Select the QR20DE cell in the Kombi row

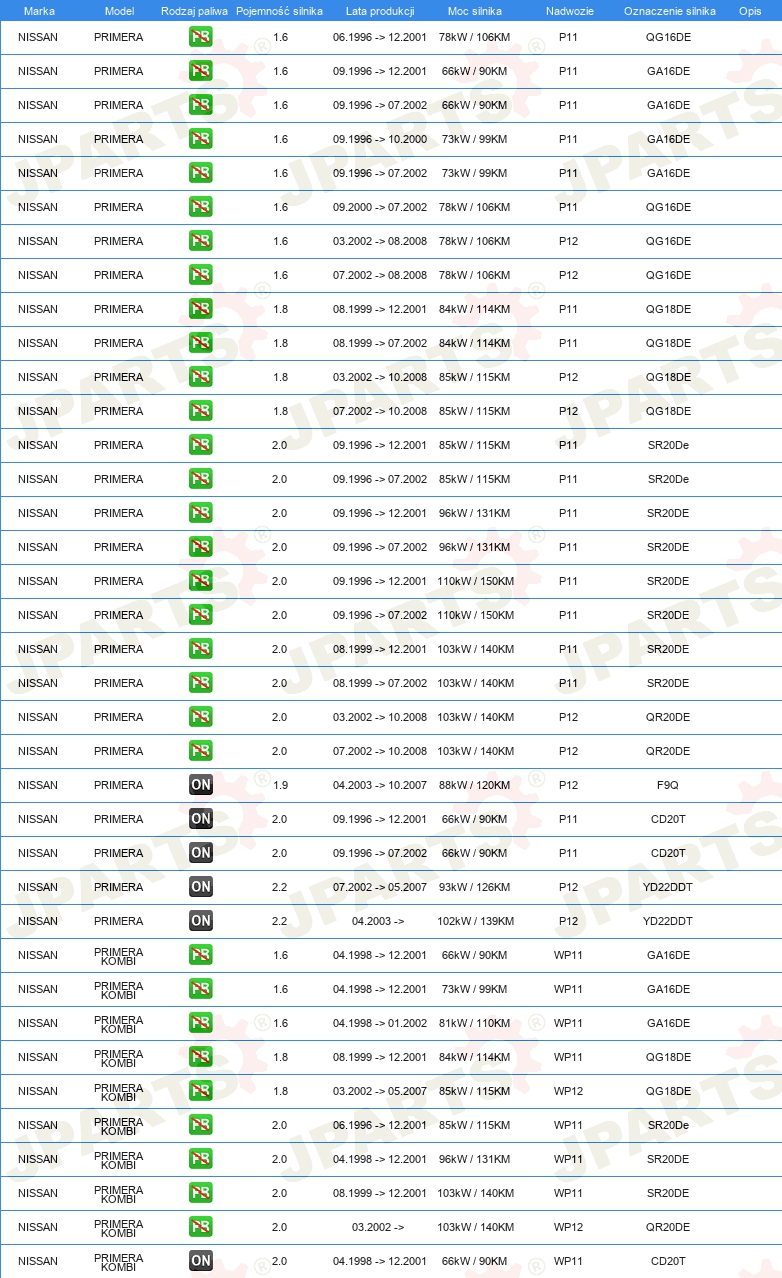click(669, 1227)
